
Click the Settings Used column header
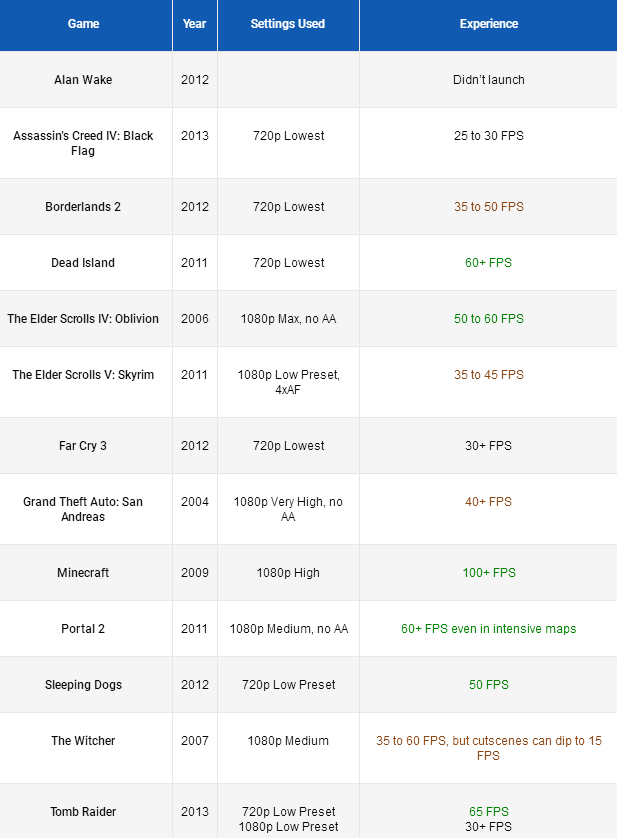click(x=288, y=24)
